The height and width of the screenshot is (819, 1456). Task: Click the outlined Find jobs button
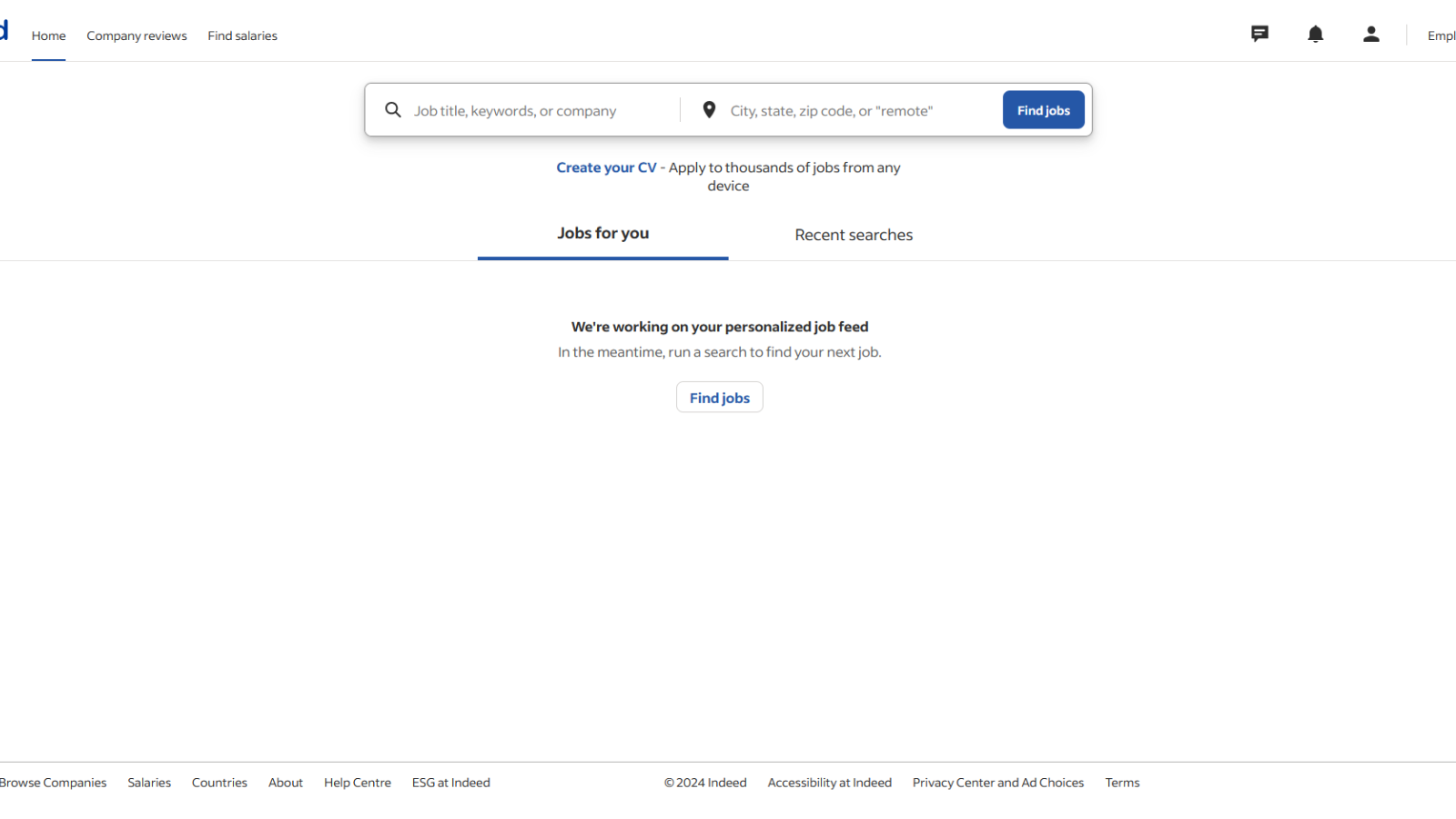pos(719,398)
